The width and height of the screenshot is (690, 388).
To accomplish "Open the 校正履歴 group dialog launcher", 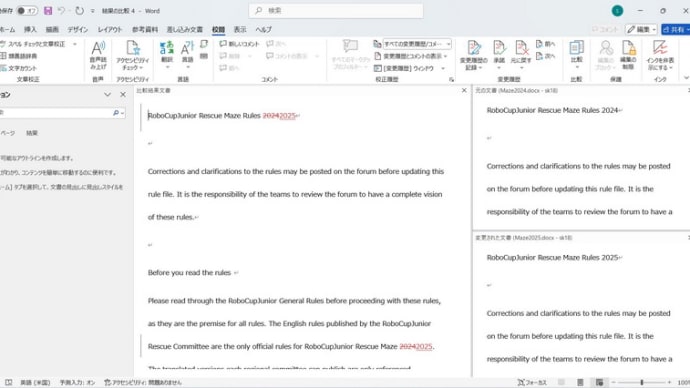I will coord(451,80).
